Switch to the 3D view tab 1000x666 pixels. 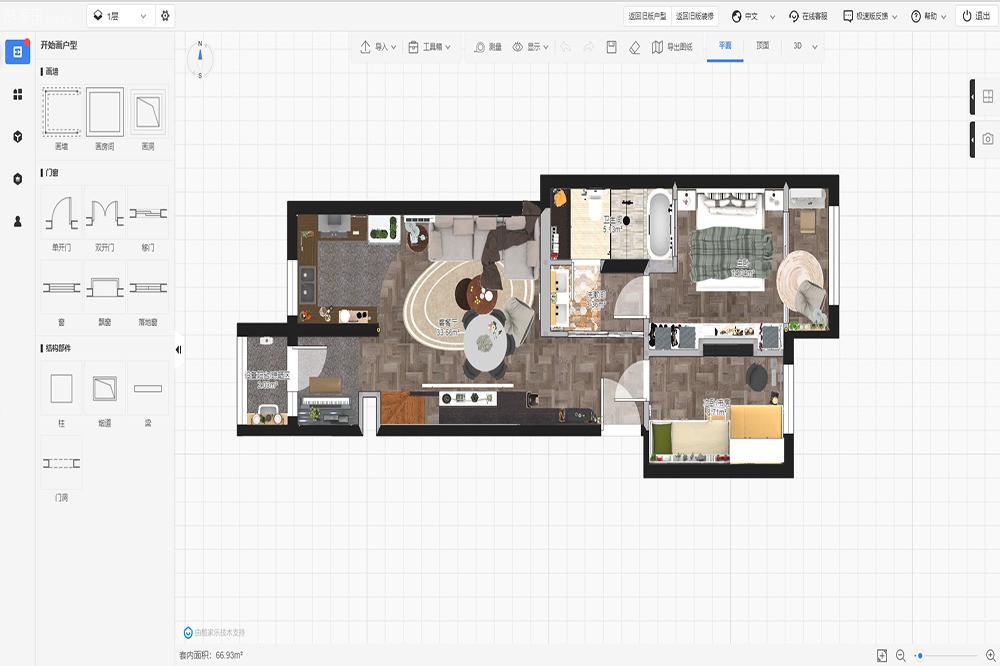tap(798, 46)
